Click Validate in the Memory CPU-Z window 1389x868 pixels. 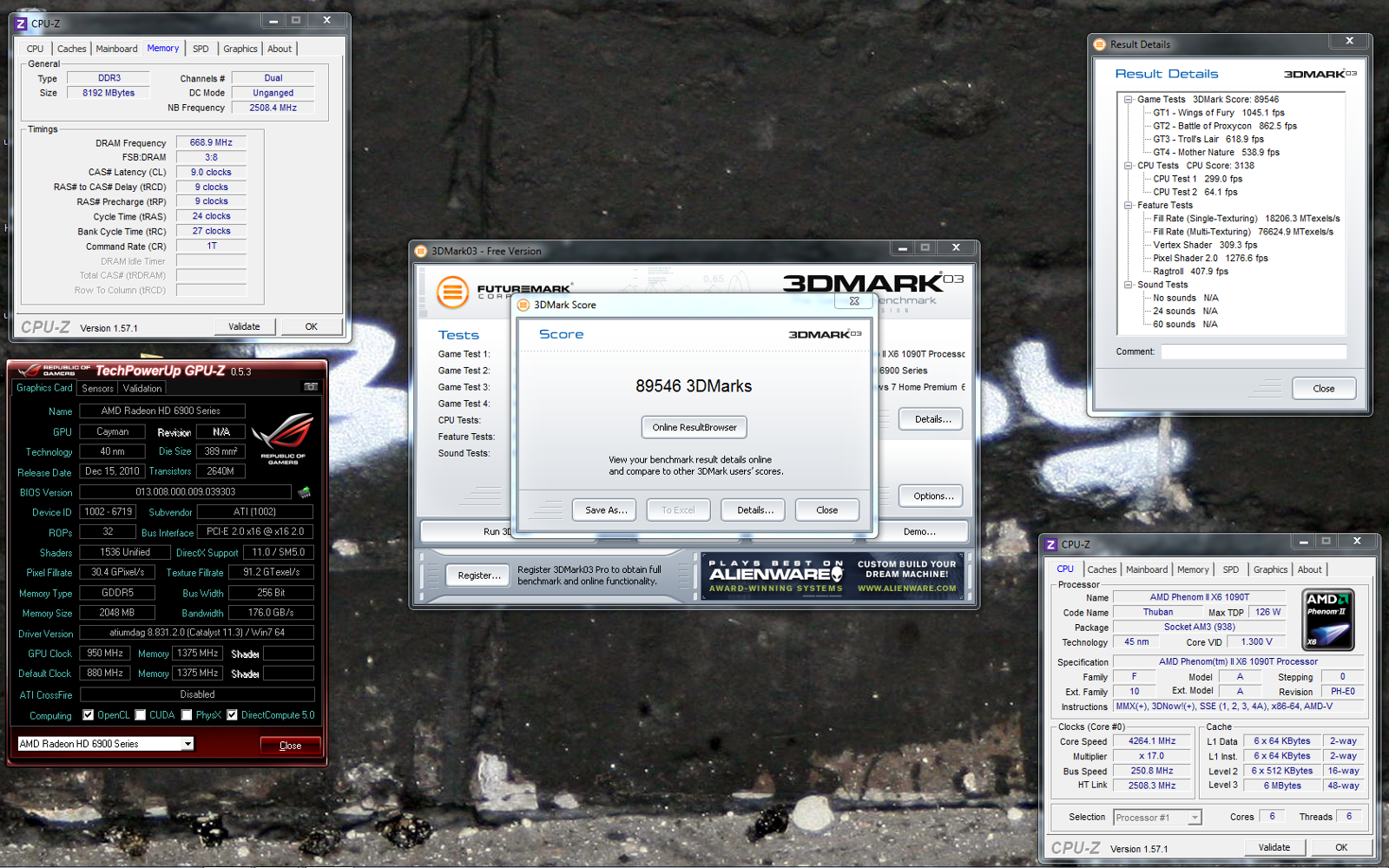244,327
